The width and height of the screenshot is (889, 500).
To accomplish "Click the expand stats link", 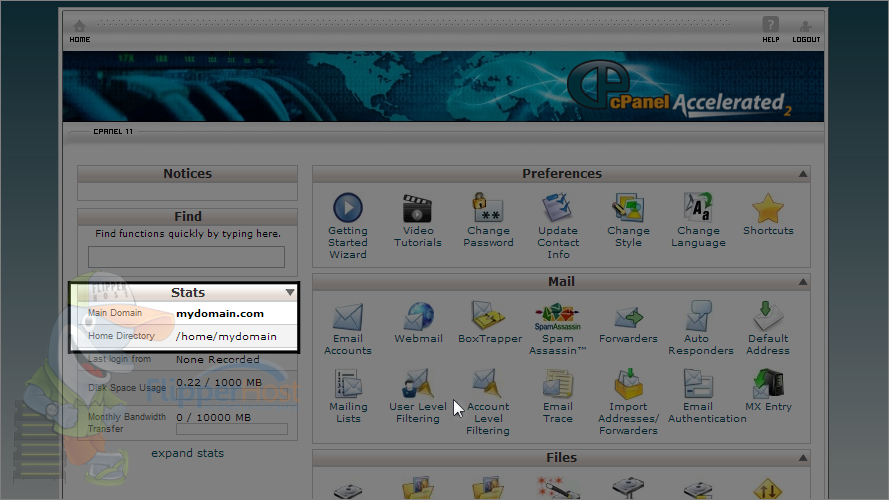I will point(187,453).
